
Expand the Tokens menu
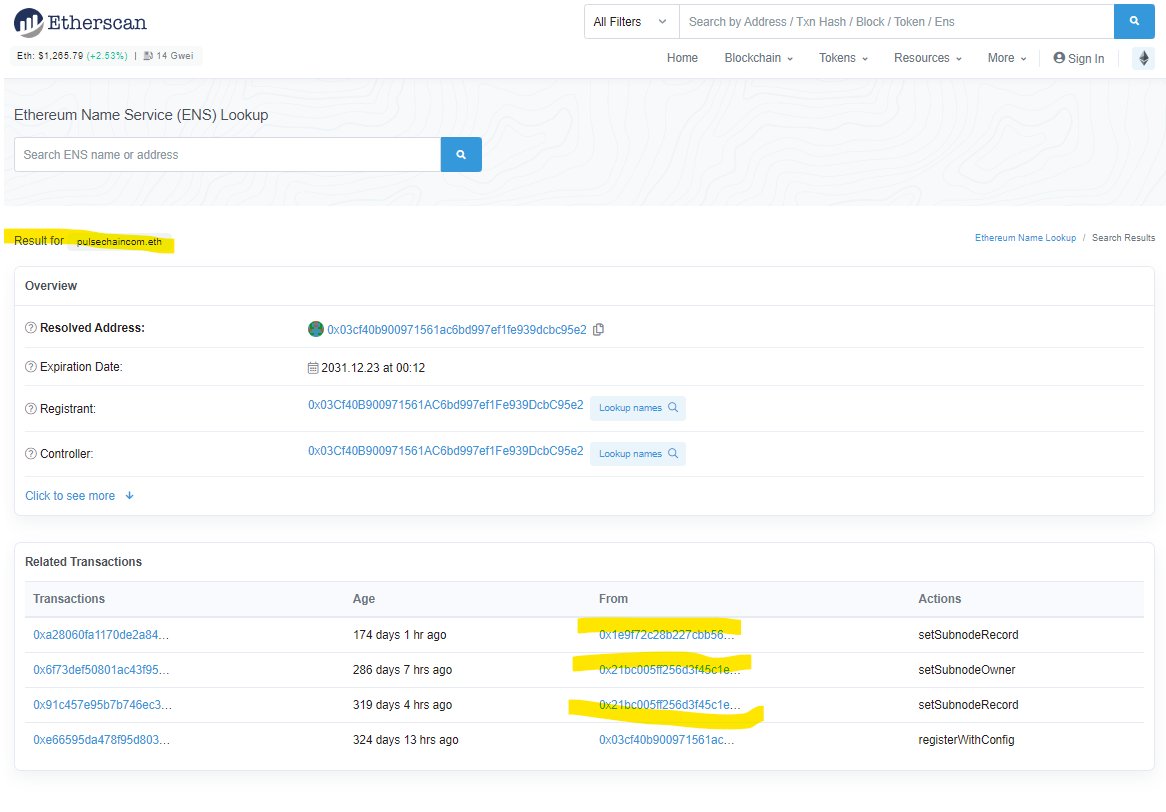click(x=843, y=58)
